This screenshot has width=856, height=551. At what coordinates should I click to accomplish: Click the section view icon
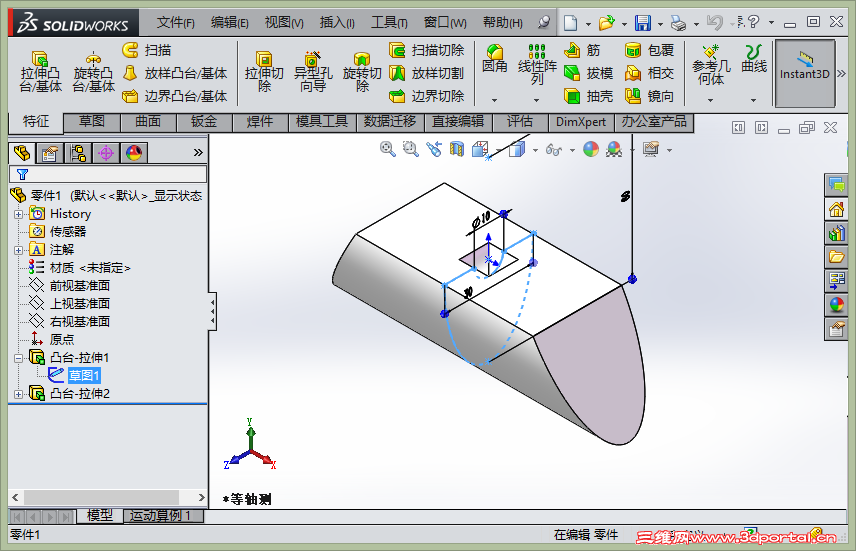(x=457, y=149)
